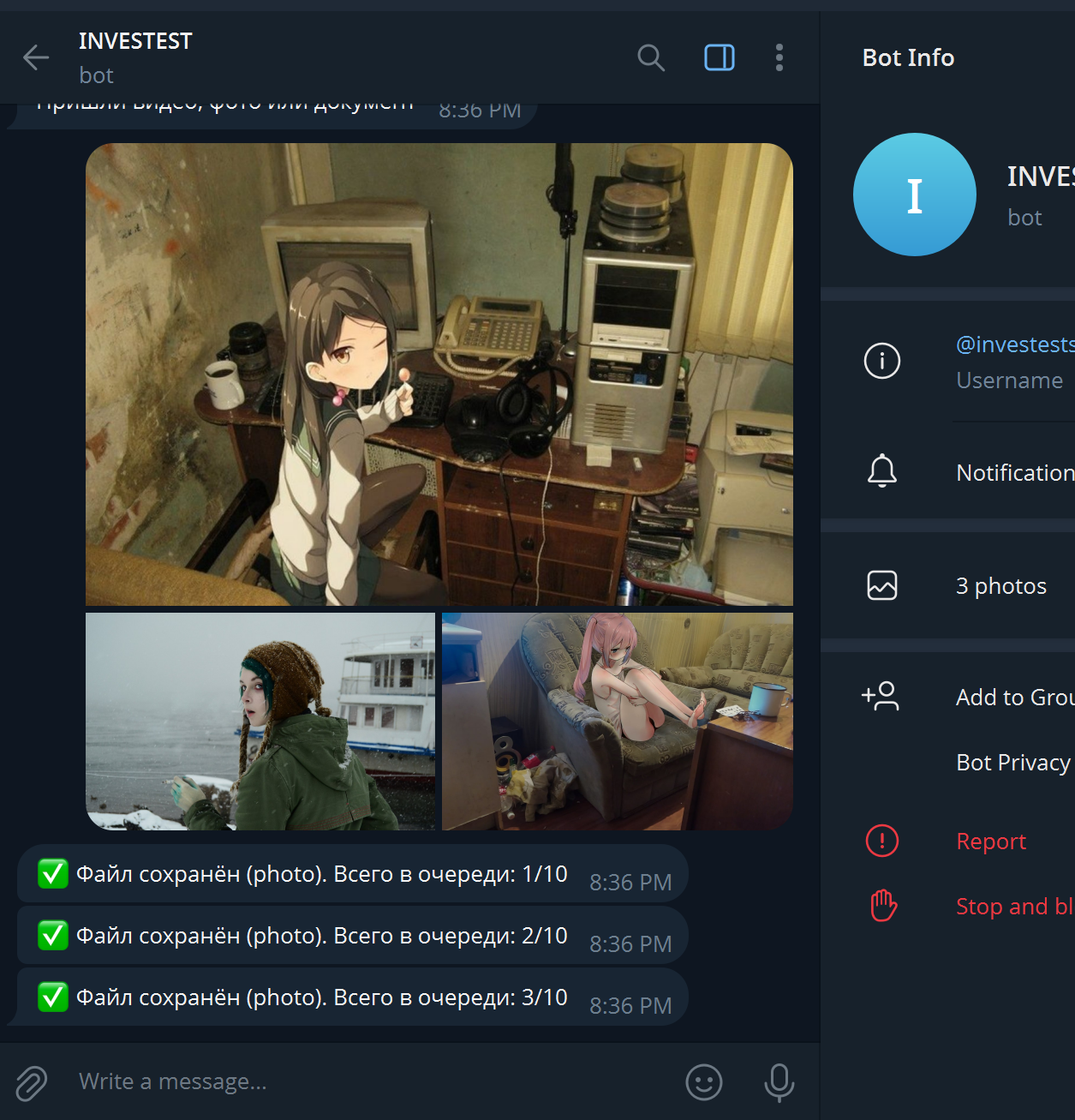Click the green checkmark in 1/10 message
This screenshot has height=1120, width=1075.
[x=53, y=874]
